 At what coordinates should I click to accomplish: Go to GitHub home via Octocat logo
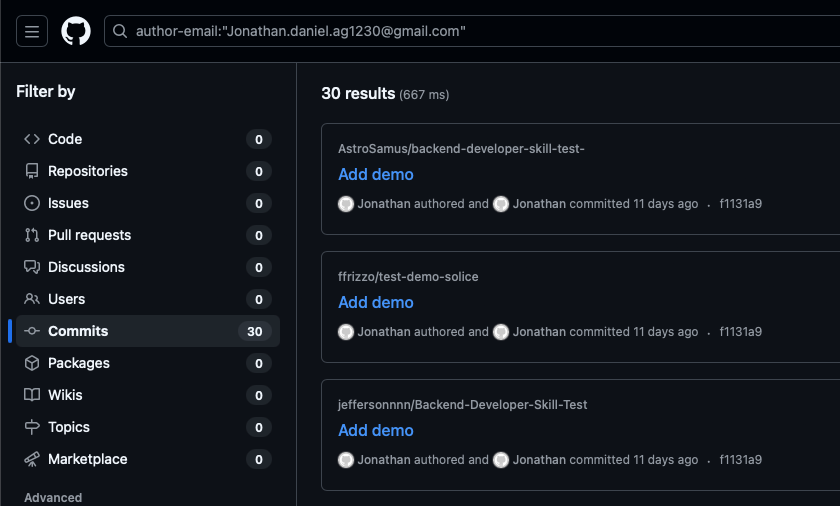point(76,31)
